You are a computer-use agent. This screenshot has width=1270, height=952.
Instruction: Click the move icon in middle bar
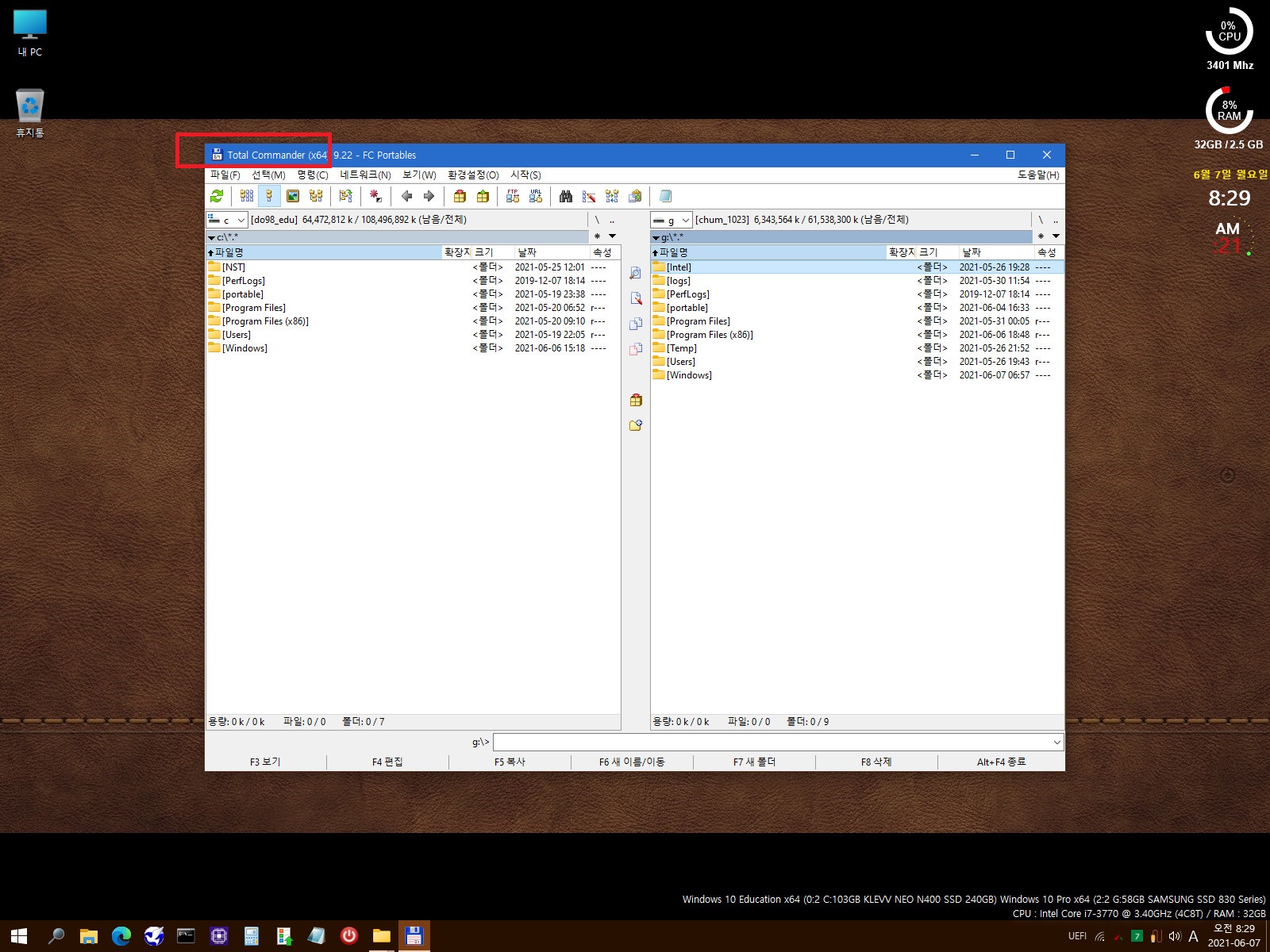point(636,349)
